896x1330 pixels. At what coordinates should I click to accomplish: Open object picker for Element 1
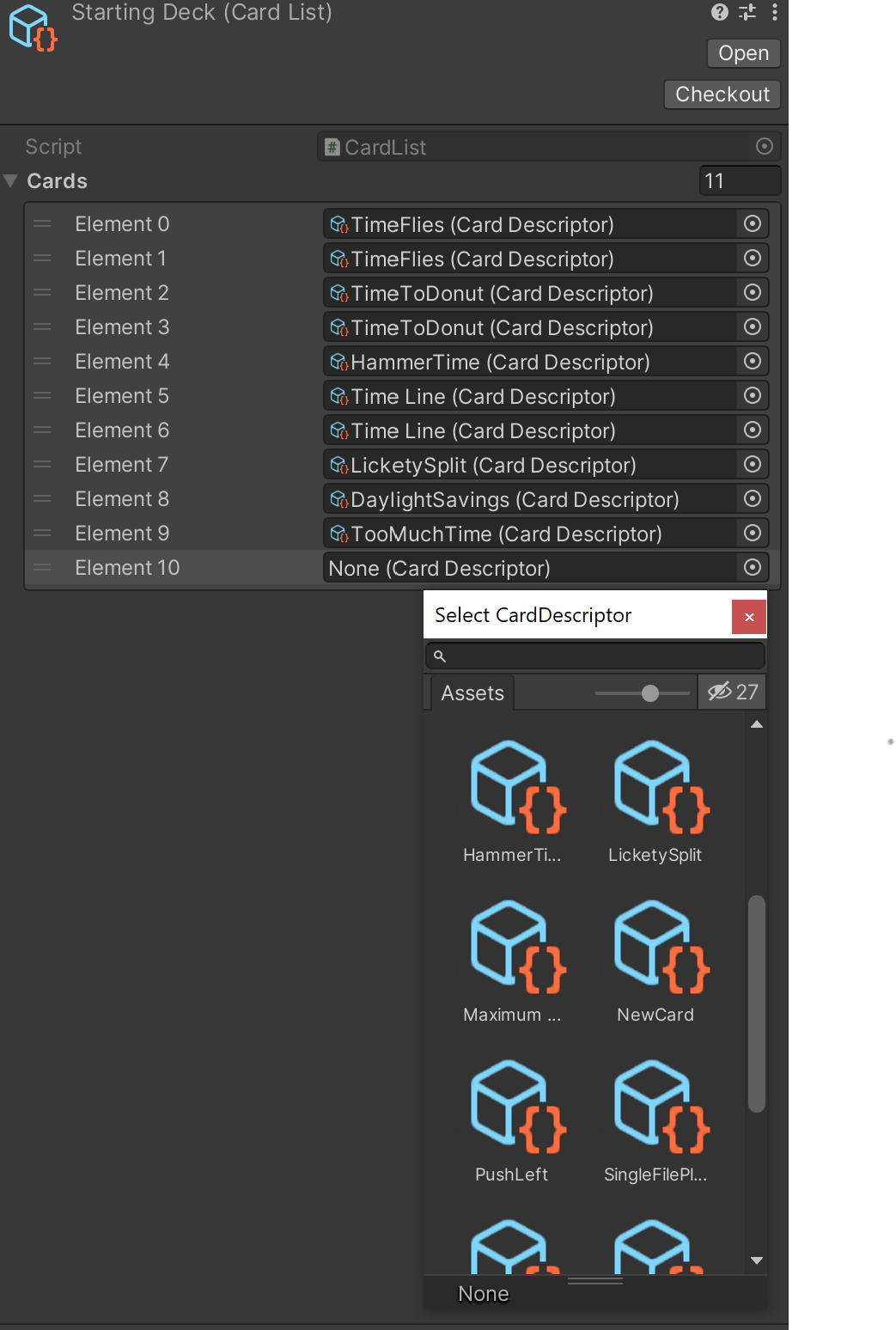(753, 259)
